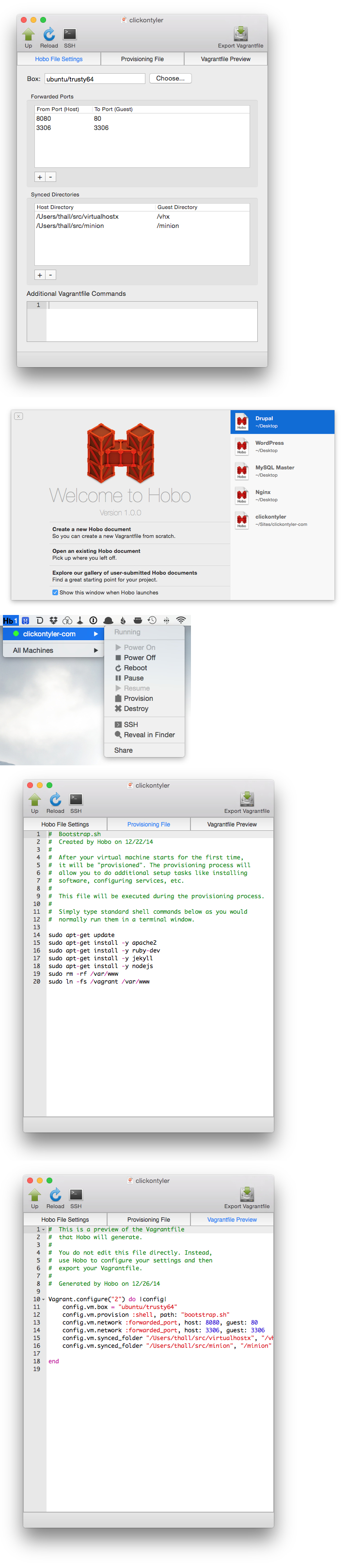This screenshot has width=347, height=1568.
Task: Select the clickontyler recent document
Action: (282, 520)
